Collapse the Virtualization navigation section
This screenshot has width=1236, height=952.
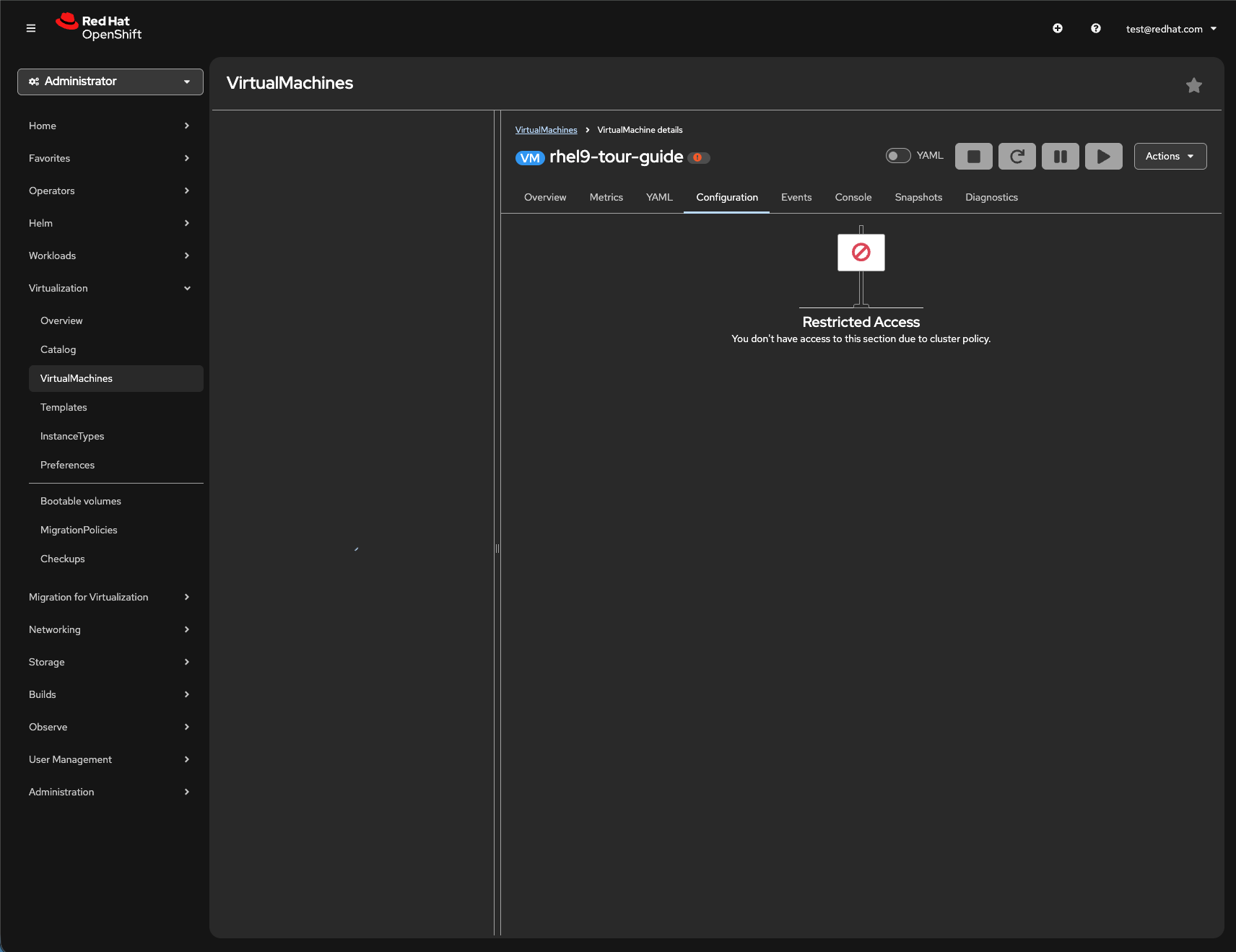[x=110, y=288]
